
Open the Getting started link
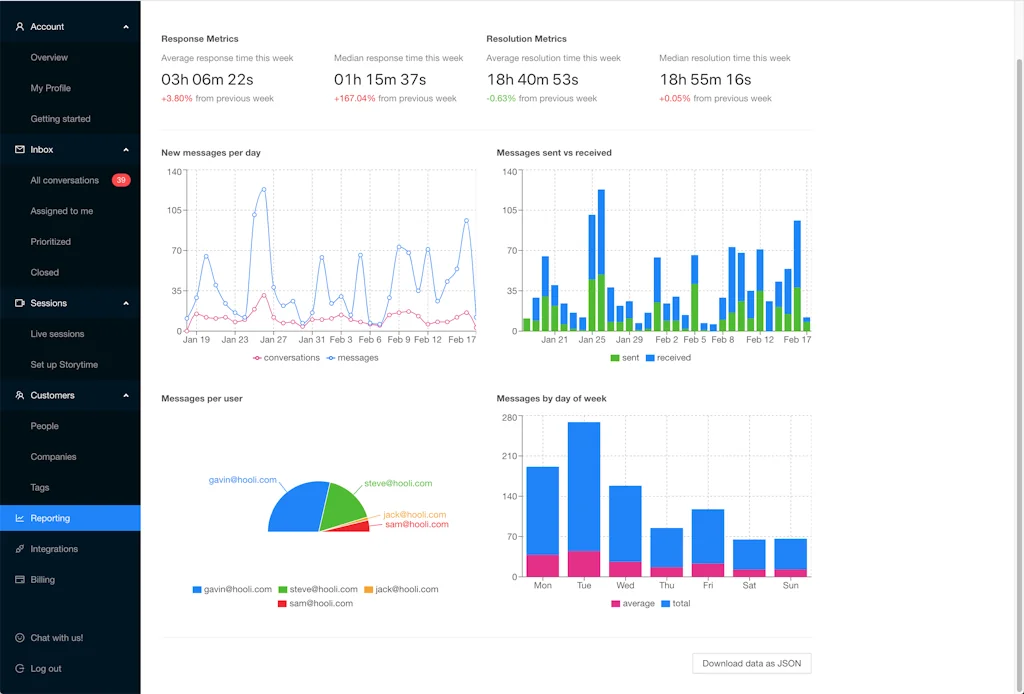pos(60,119)
